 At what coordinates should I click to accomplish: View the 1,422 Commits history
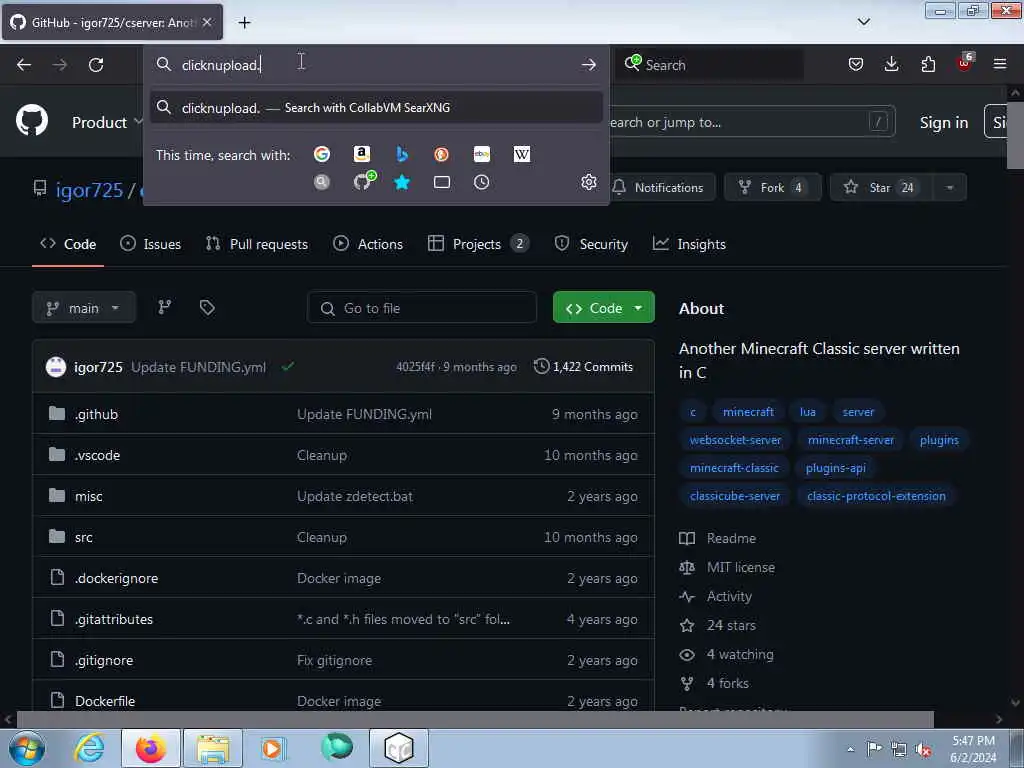tap(583, 367)
